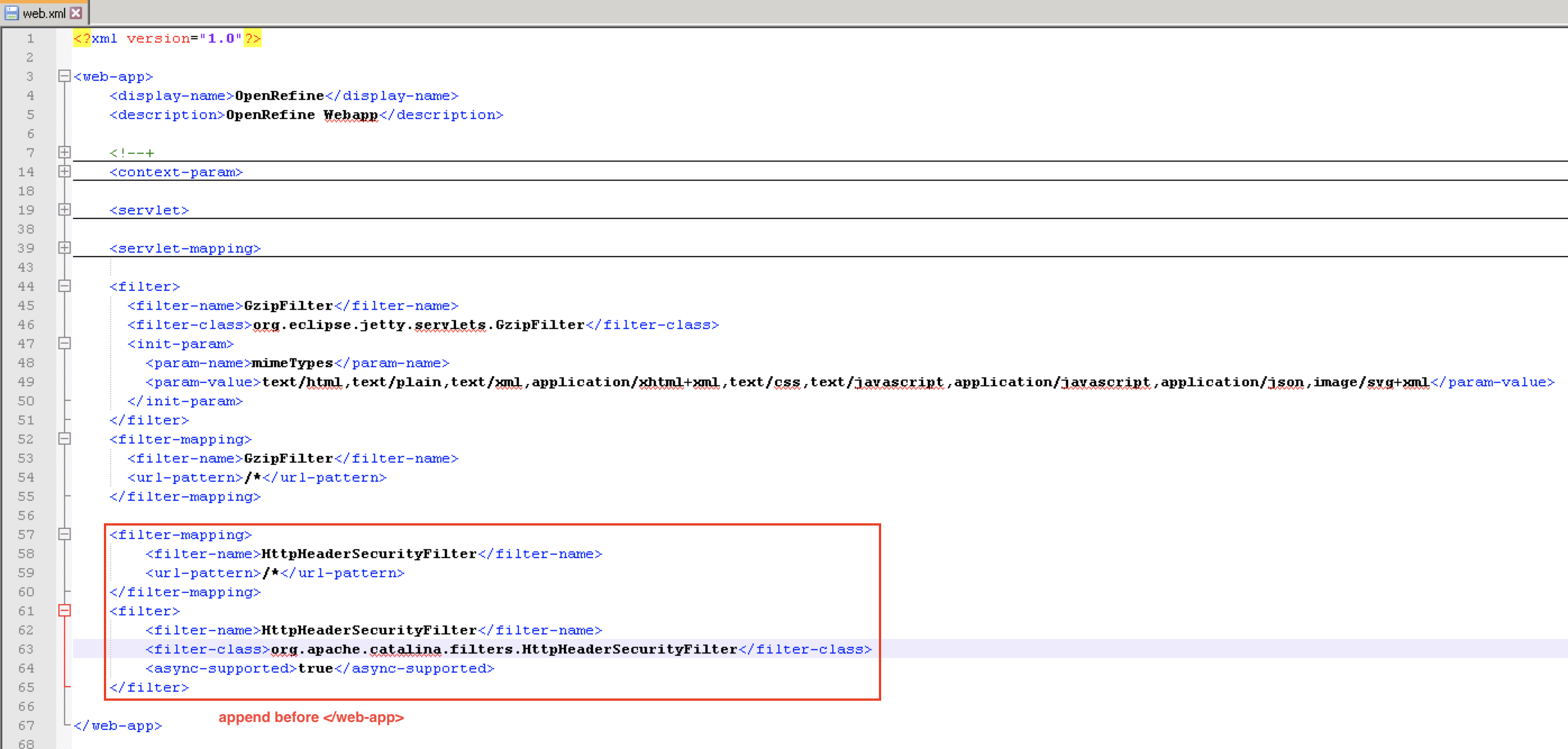Collapse the GzipFilter filter block on line 44

pyautogui.click(x=64, y=286)
